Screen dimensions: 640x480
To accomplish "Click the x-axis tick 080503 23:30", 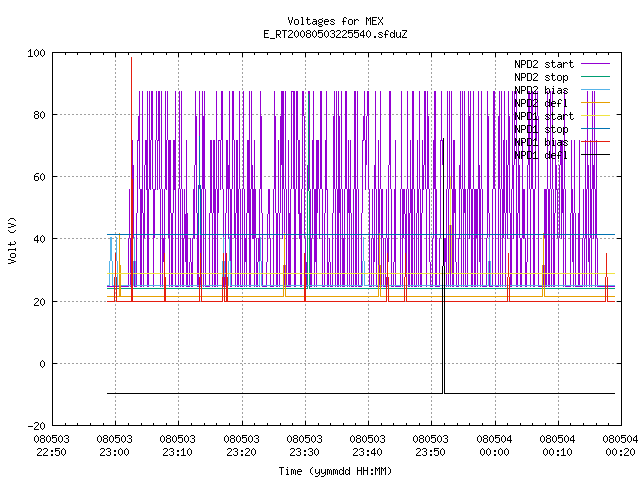I will point(304,446).
